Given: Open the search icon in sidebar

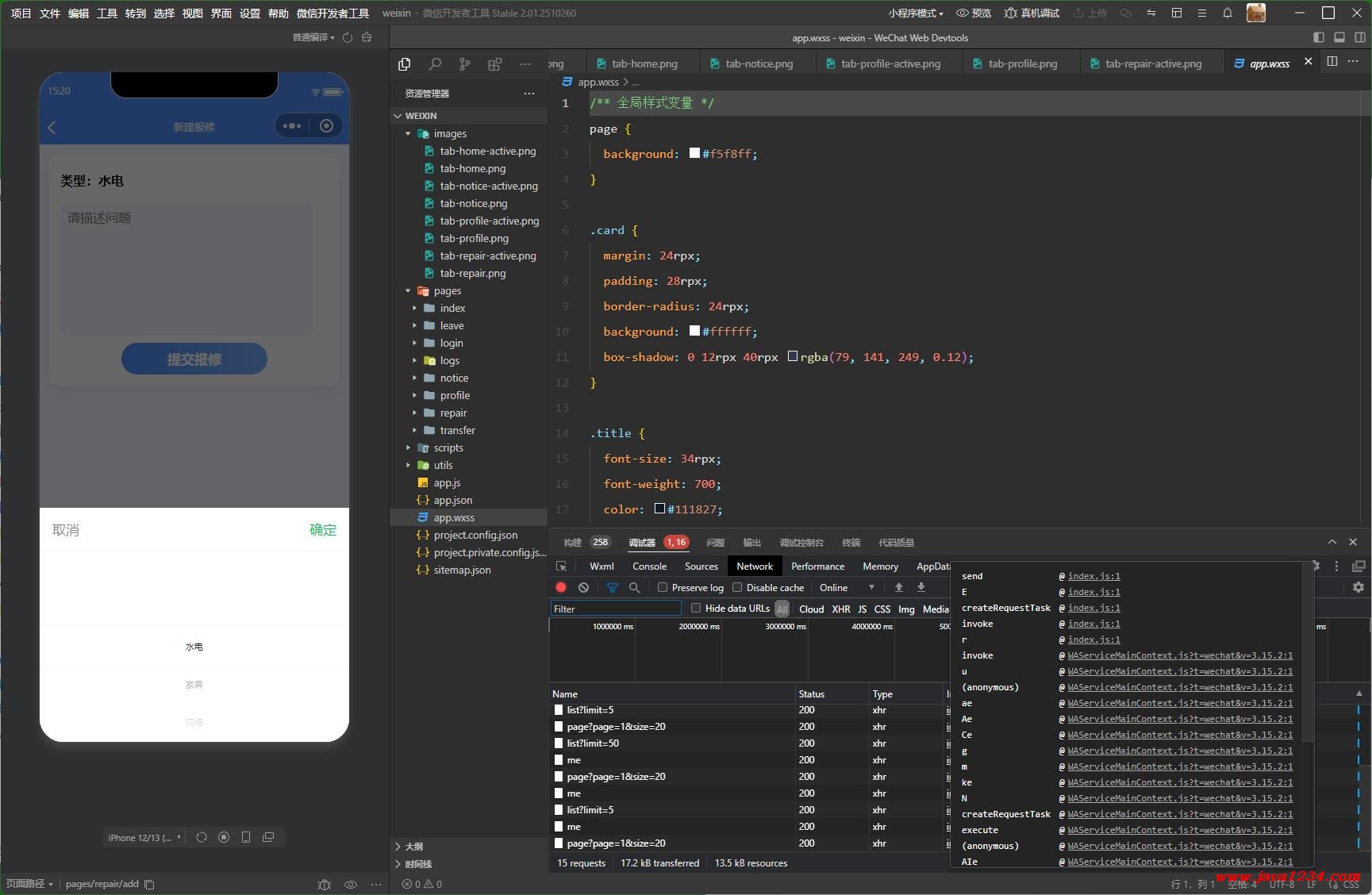Looking at the screenshot, I should coord(435,64).
